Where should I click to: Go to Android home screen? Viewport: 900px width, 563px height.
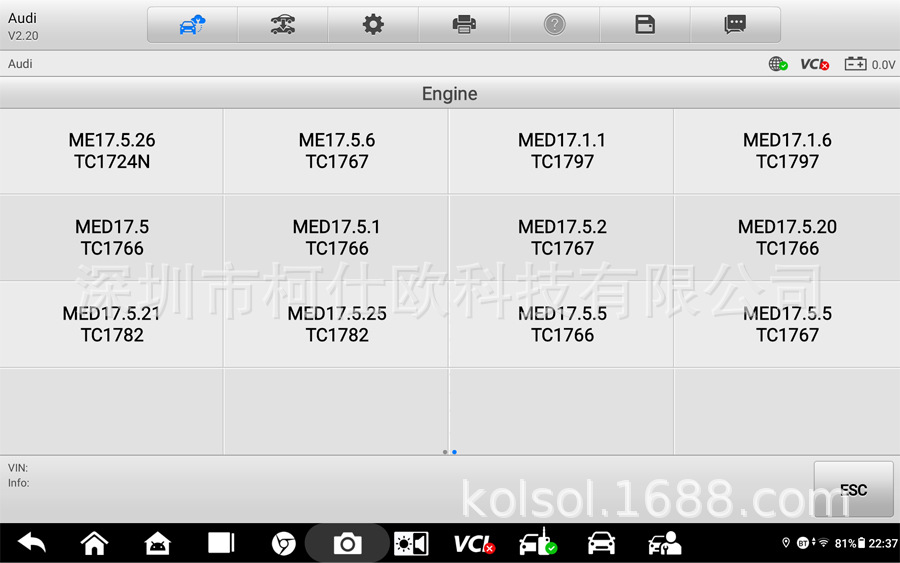tap(94, 543)
